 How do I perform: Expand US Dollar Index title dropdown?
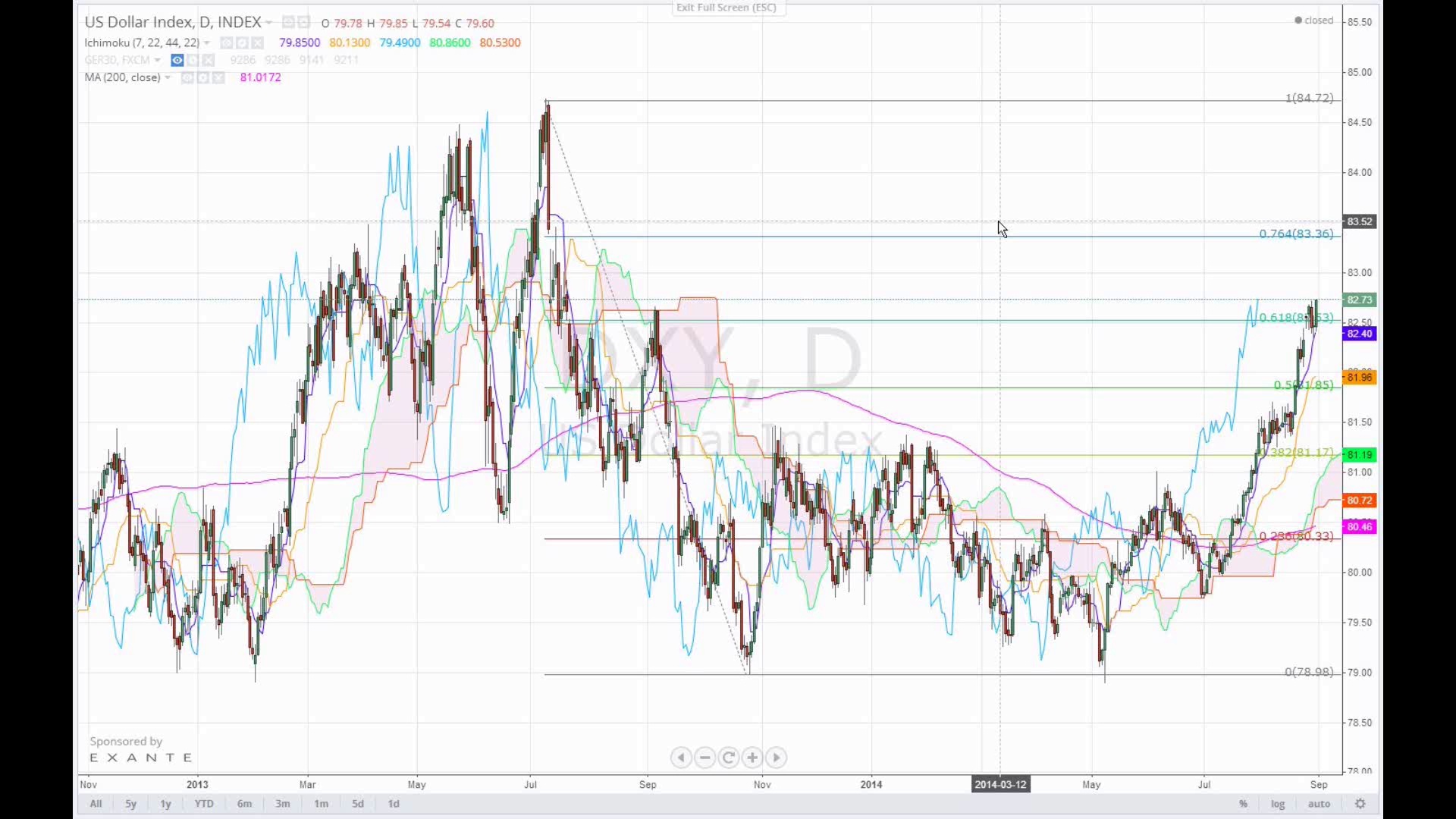tap(268, 24)
